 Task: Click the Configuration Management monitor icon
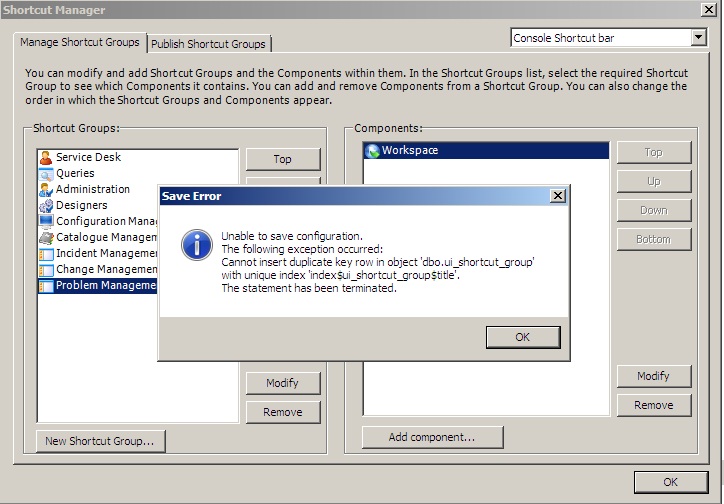pyautogui.click(x=46, y=221)
